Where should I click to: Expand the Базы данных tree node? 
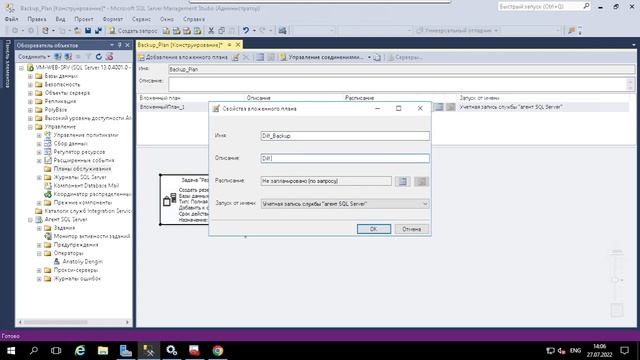(x=30, y=76)
